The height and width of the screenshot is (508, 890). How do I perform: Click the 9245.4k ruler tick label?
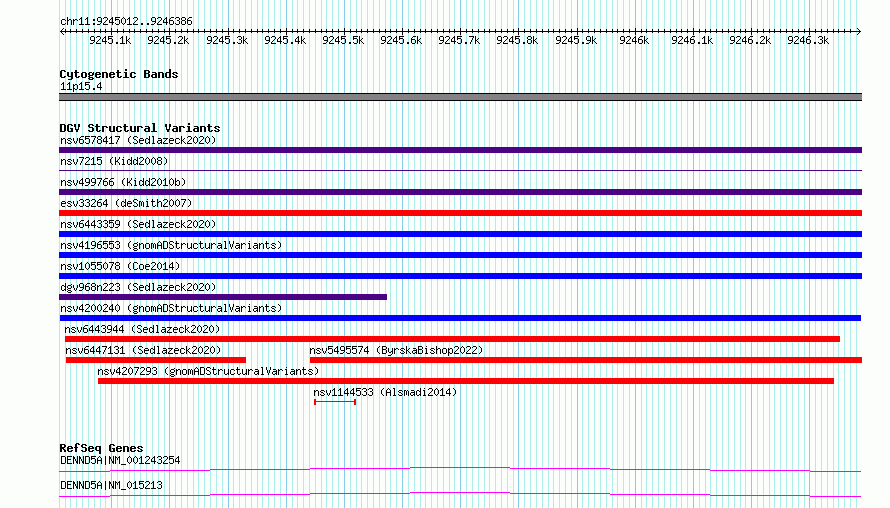coord(285,40)
